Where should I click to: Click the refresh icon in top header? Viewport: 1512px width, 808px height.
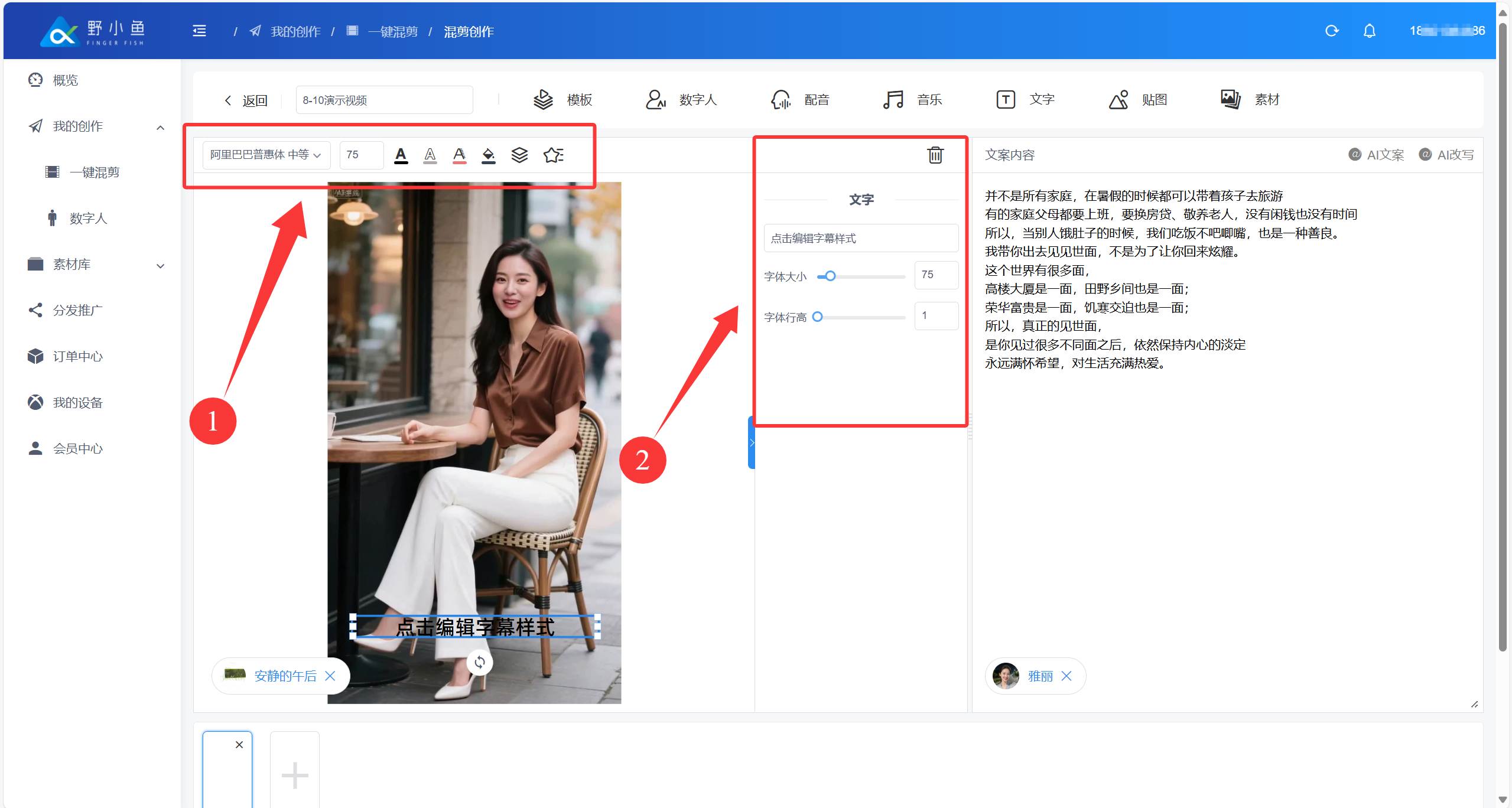[x=1331, y=31]
